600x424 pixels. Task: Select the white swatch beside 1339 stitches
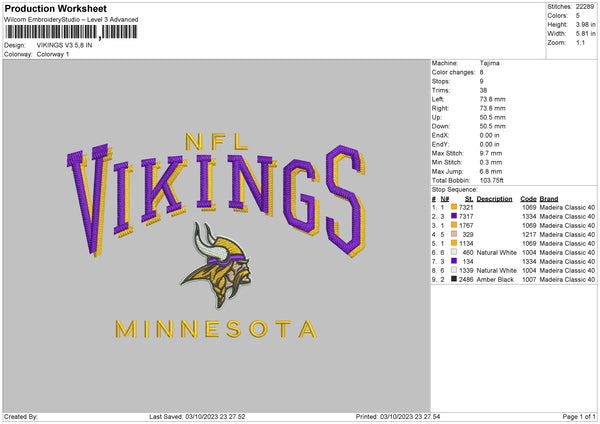click(454, 270)
